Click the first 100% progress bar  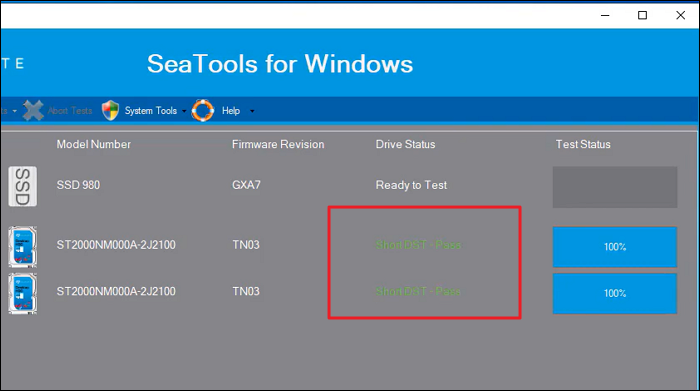[x=615, y=247]
